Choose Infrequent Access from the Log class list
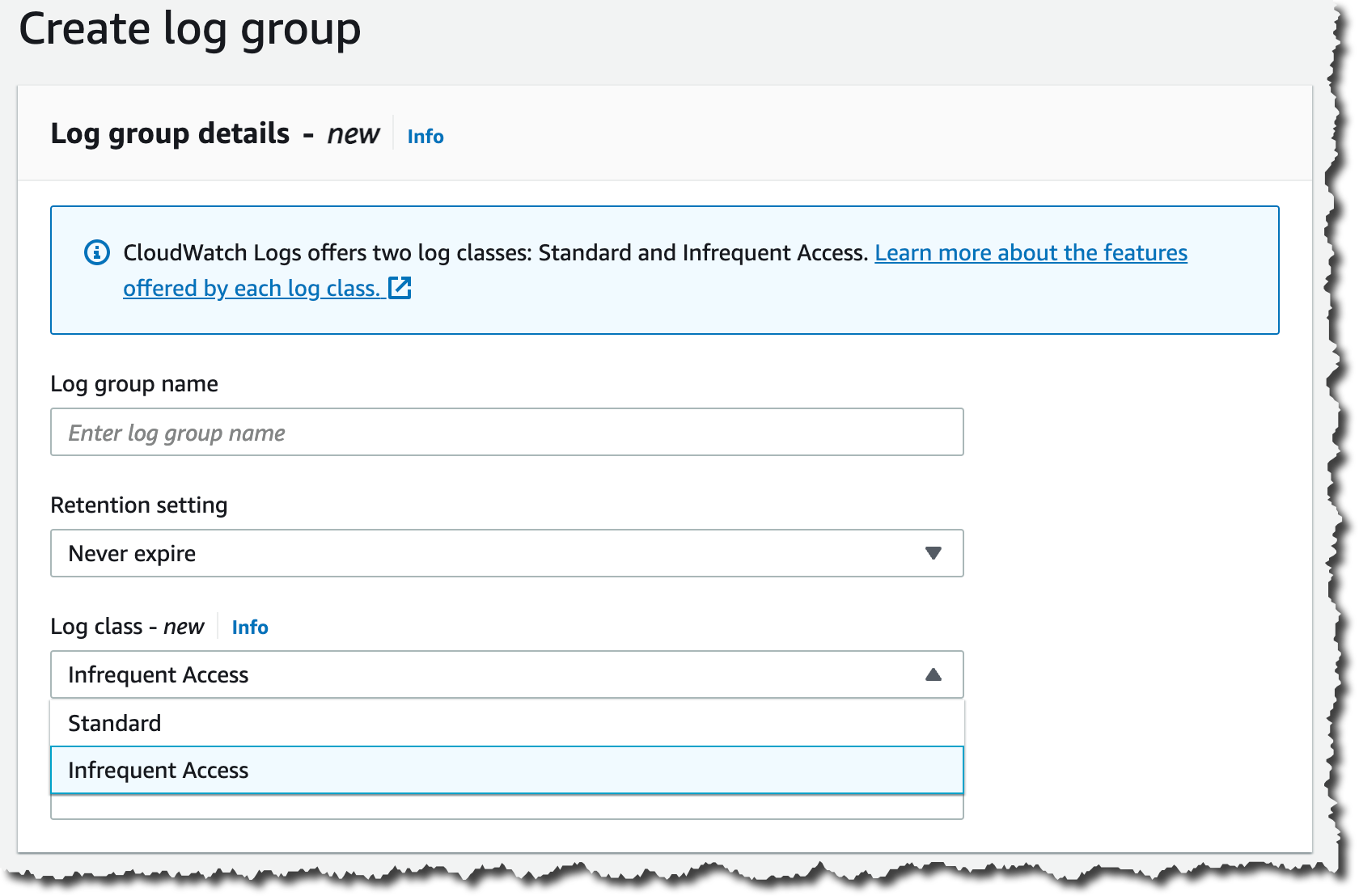This screenshot has width=1359, height=896. click(x=507, y=770)
